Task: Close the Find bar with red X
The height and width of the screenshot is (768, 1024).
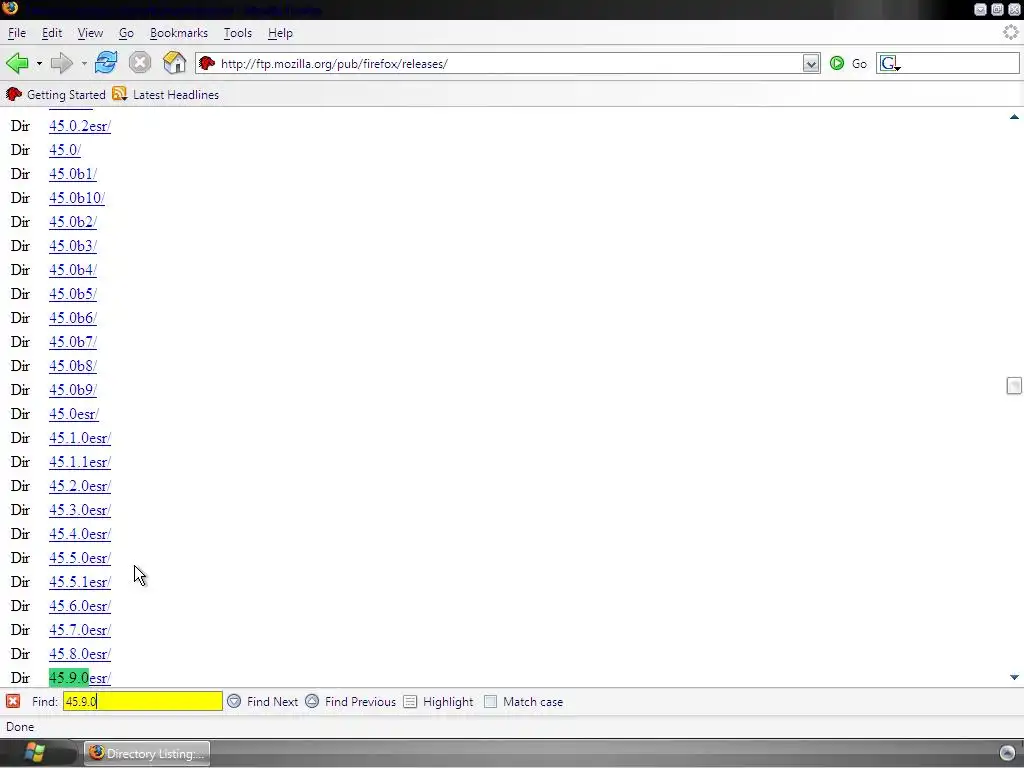Action: coord(13,701)
